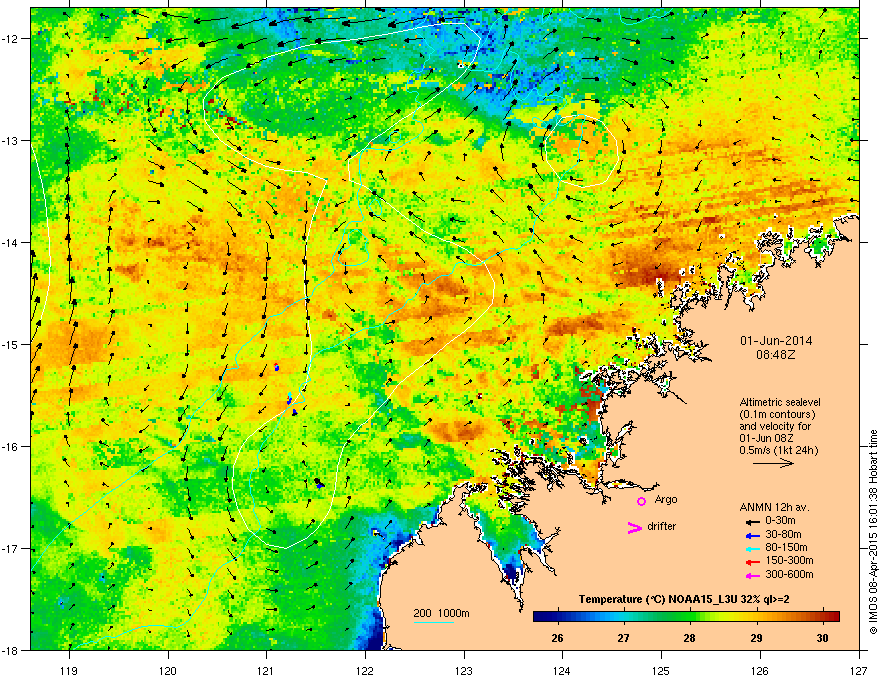Click the '30-80m' depth label
The height and width of the screenshot is (680, 880).
[783, 534]
